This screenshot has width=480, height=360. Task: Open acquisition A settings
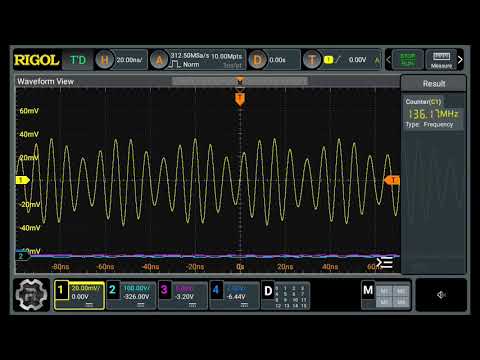(x=159, y=60)
